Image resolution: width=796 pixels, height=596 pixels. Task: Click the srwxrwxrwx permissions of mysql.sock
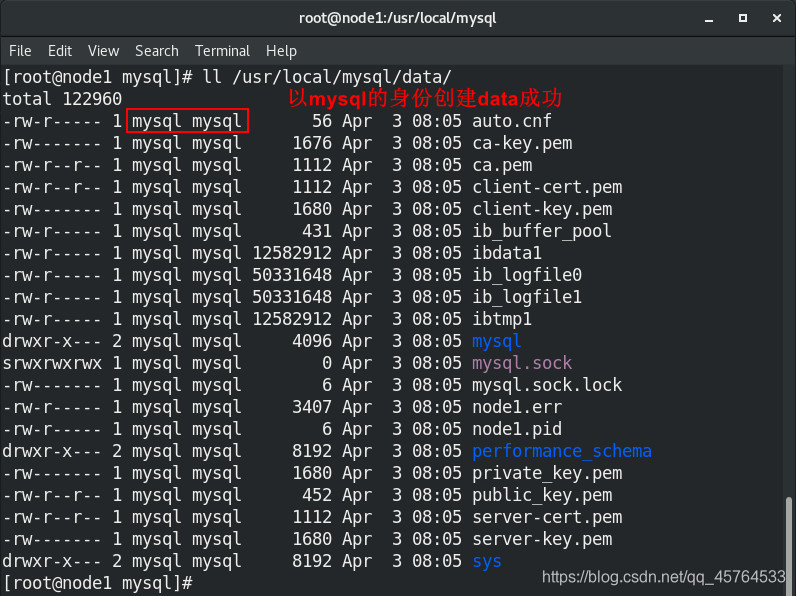click(52, 363)
